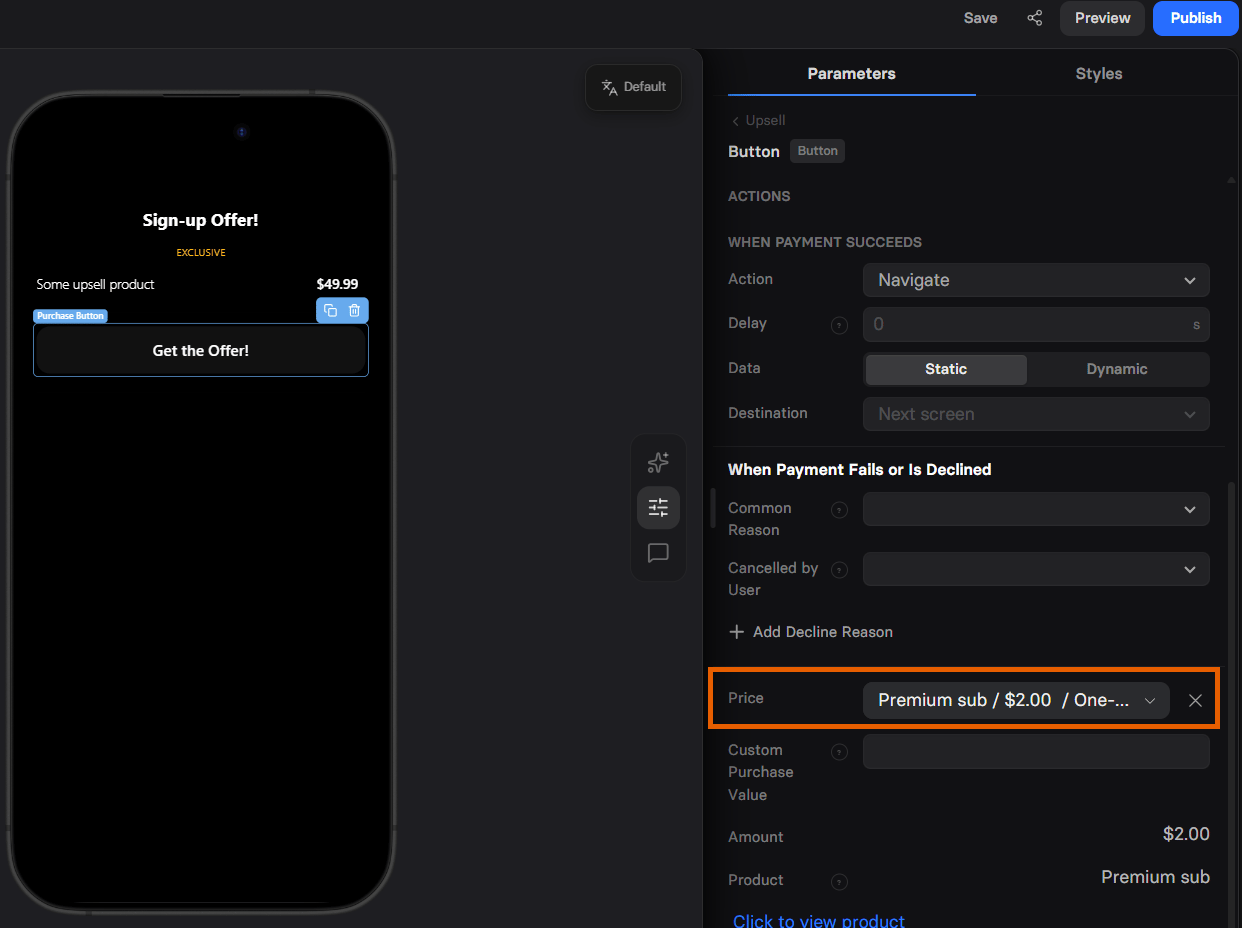Screen dimensions: 1242x928
Task: Clear the selected Price with X icon
Action: point(1195,700)
